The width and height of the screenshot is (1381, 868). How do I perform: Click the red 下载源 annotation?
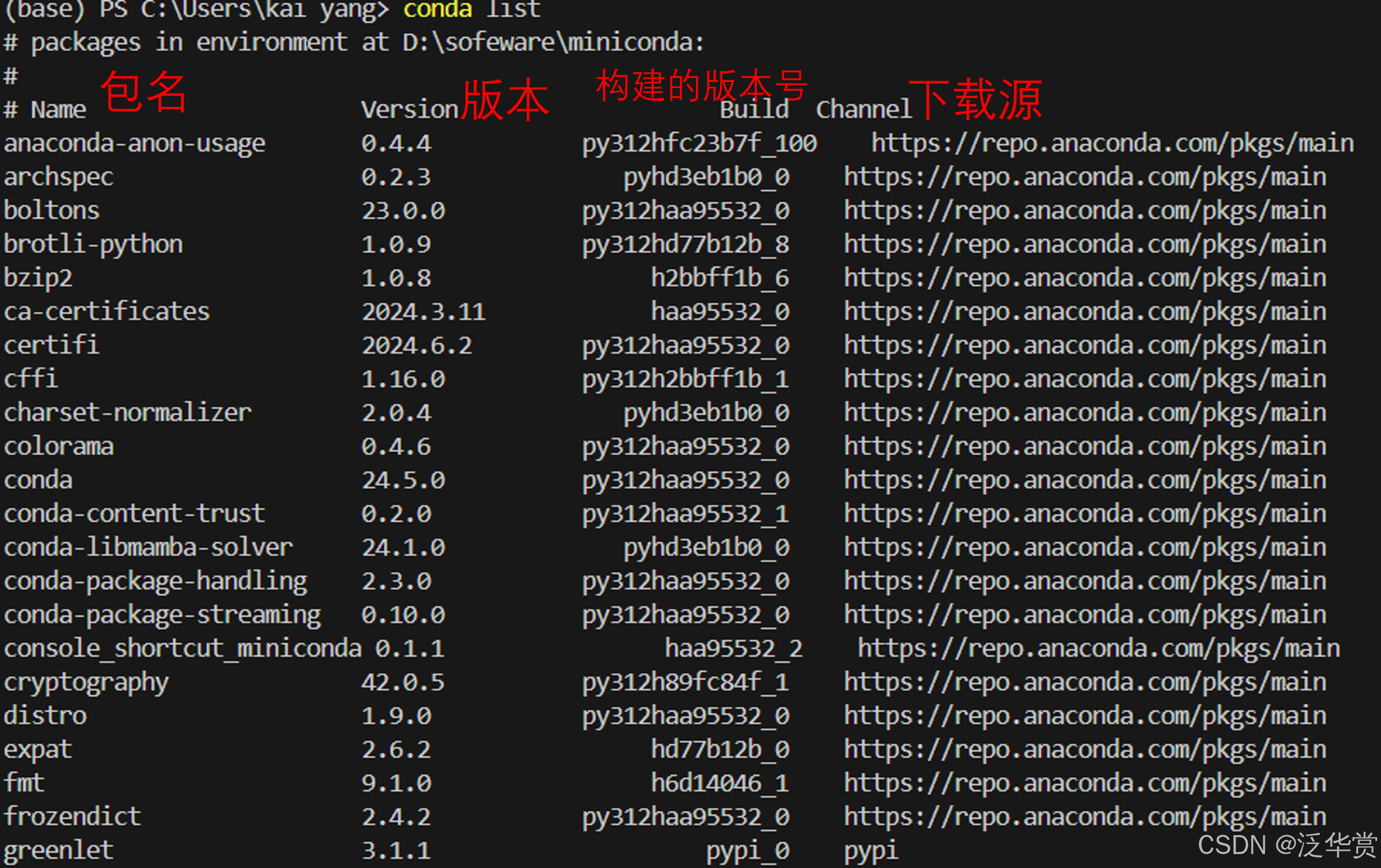975,100
